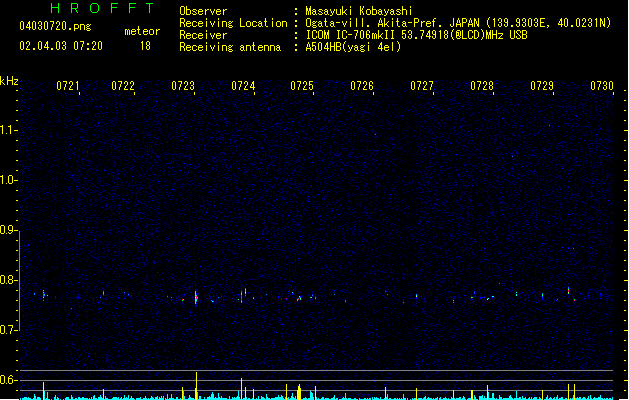The height and width of the screenshot is (400, 629).
Task: Click antenna value A504HB(yagi 4el)
Action: click(353, 47)
